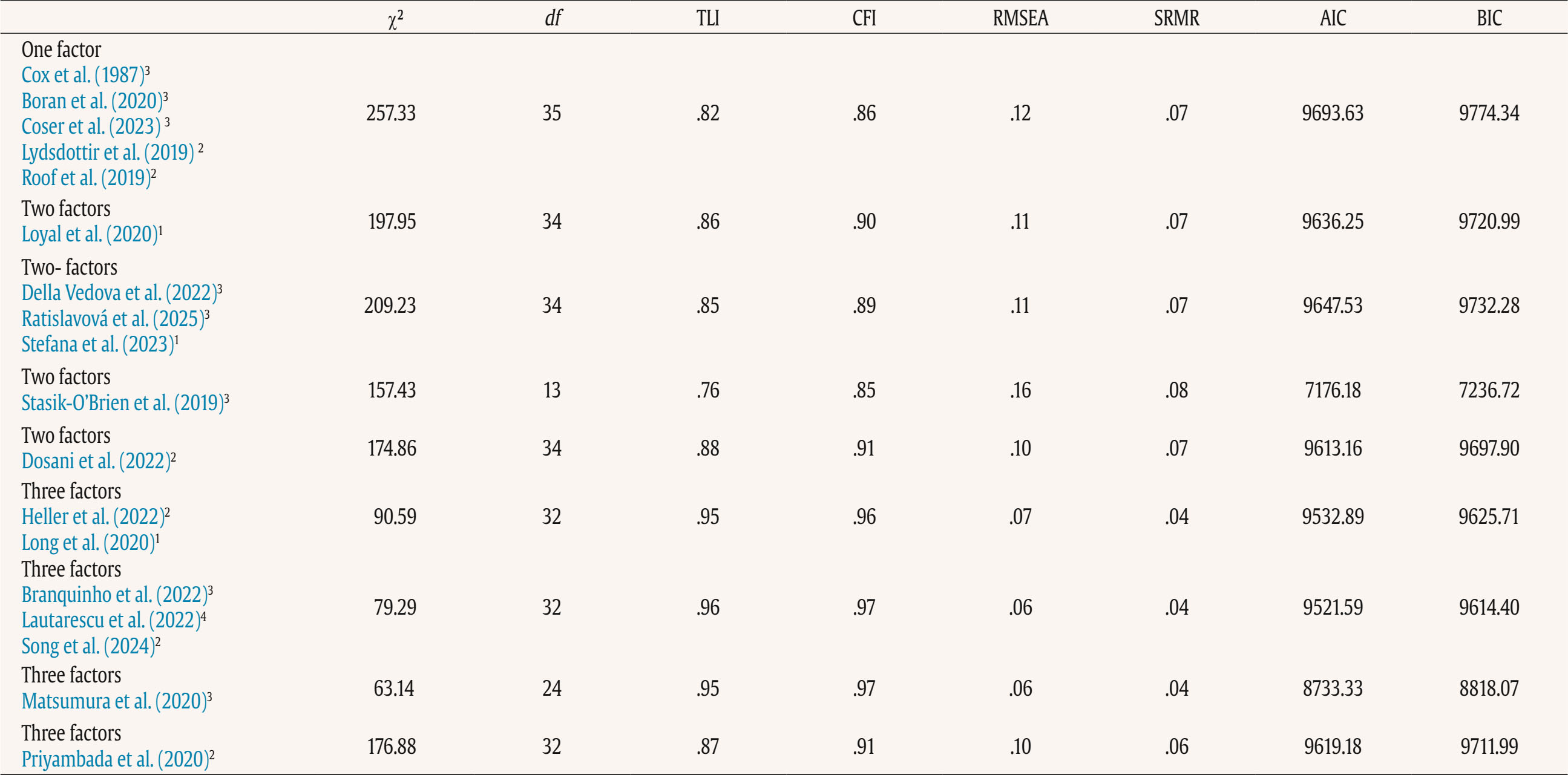1568x775 pixels.
Task: Click the AIC column header
Action: coord(1333,18)
